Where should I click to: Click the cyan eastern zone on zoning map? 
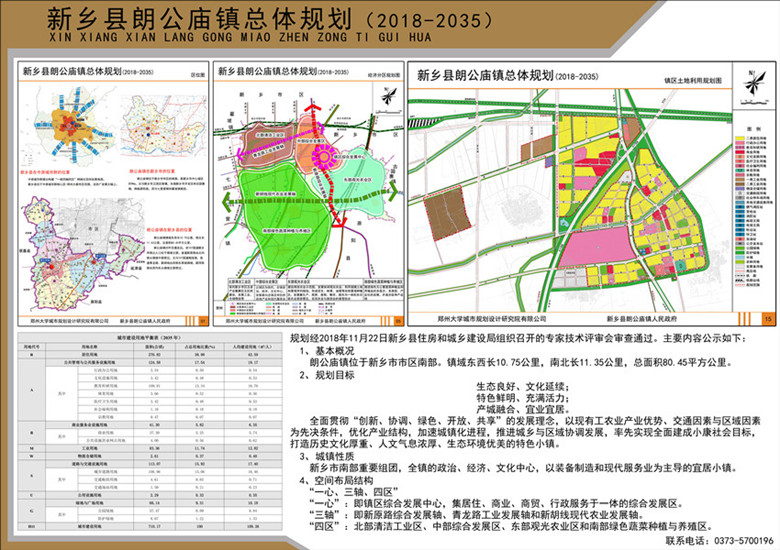(357, 181)
